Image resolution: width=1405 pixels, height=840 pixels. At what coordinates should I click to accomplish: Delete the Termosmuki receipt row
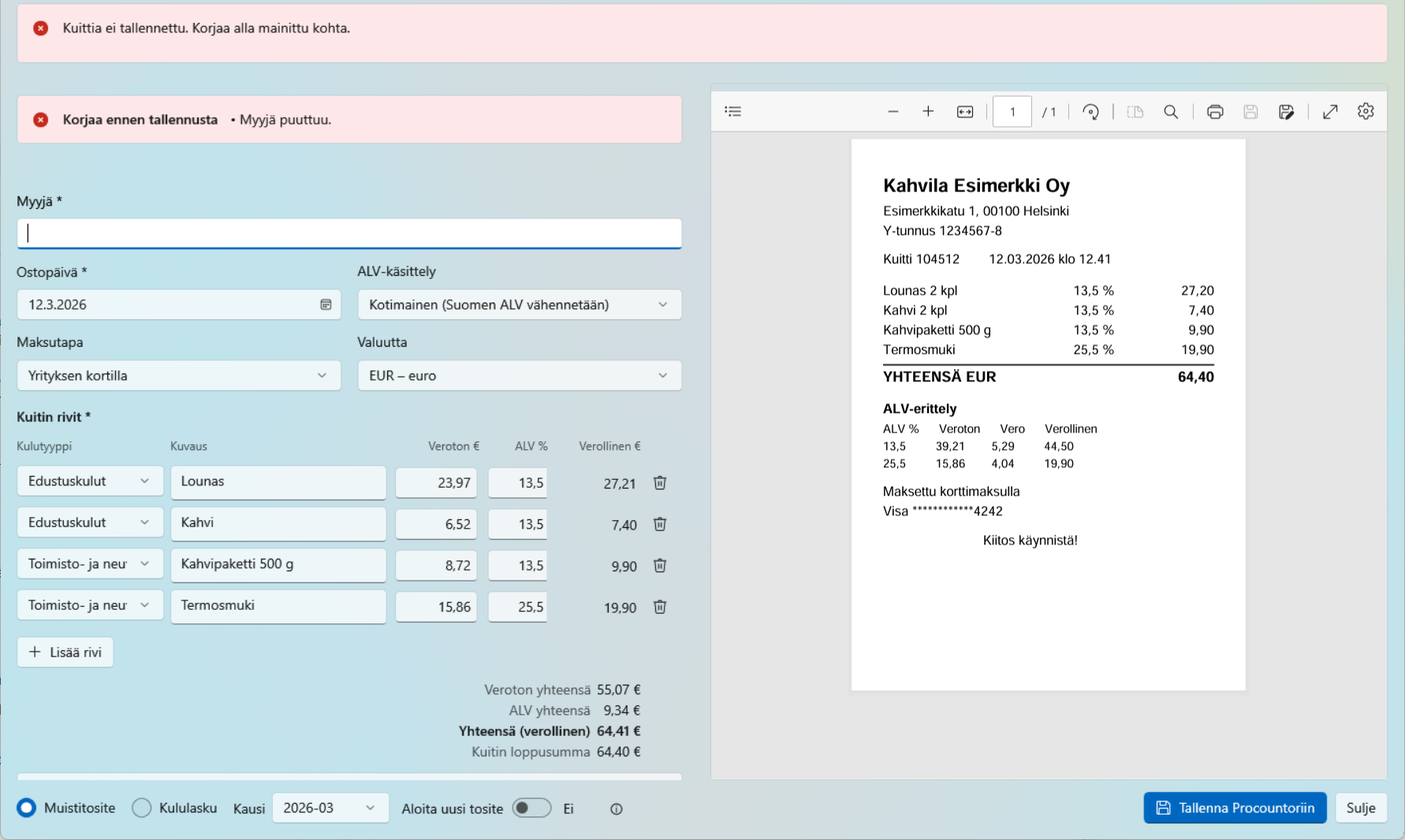click(x=660, y=607)
